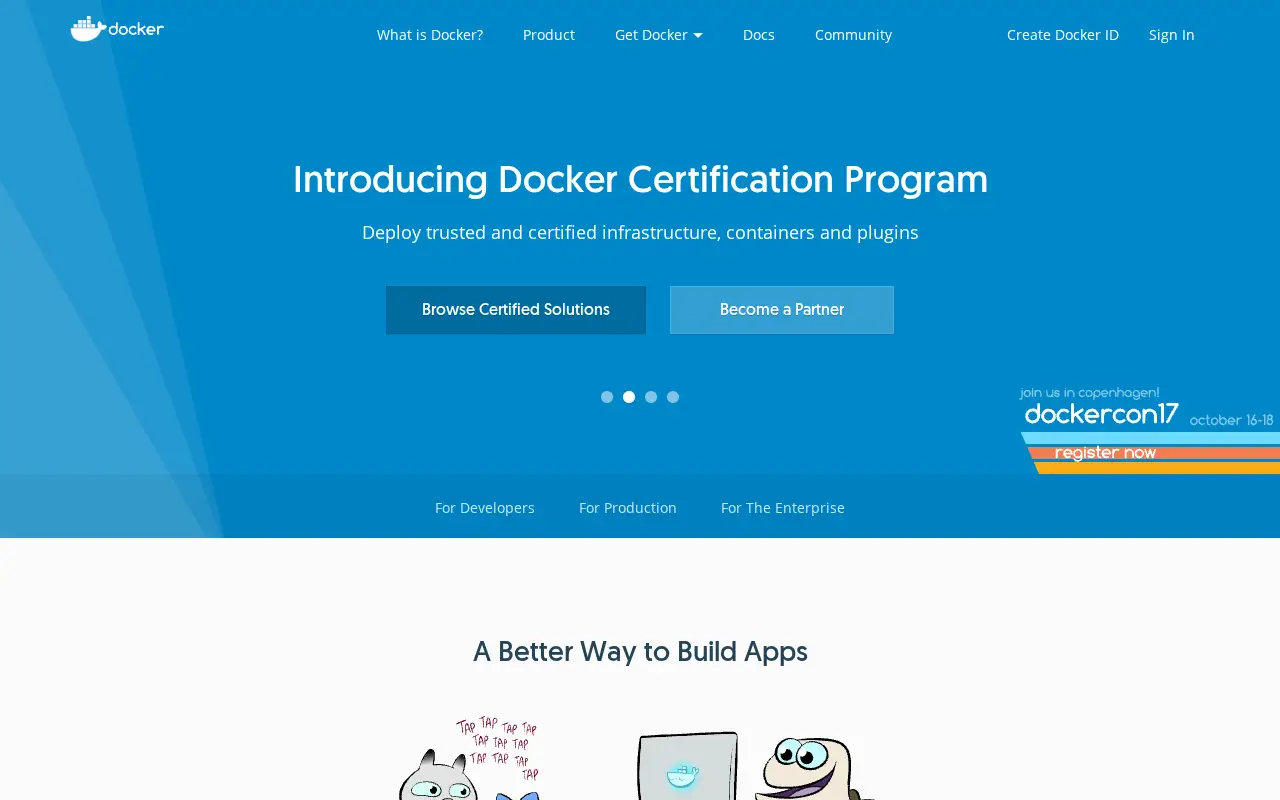Click the gray cat cartoon illustration
The width and height of the screenshot is (1280, 800).
[470, 758]
